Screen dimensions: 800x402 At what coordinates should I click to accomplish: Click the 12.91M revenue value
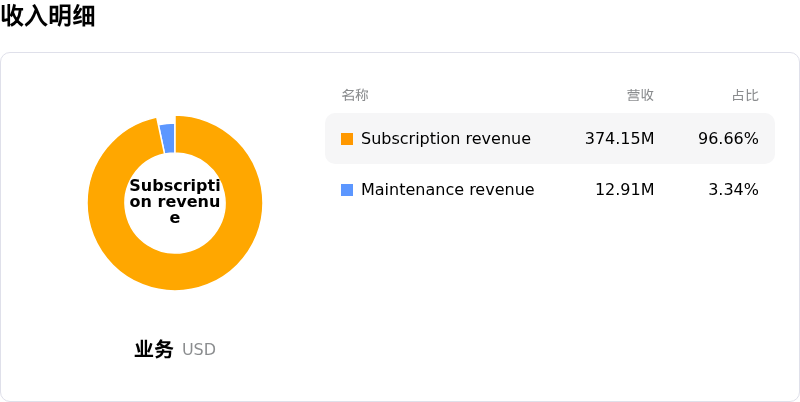tap(625, 190)
